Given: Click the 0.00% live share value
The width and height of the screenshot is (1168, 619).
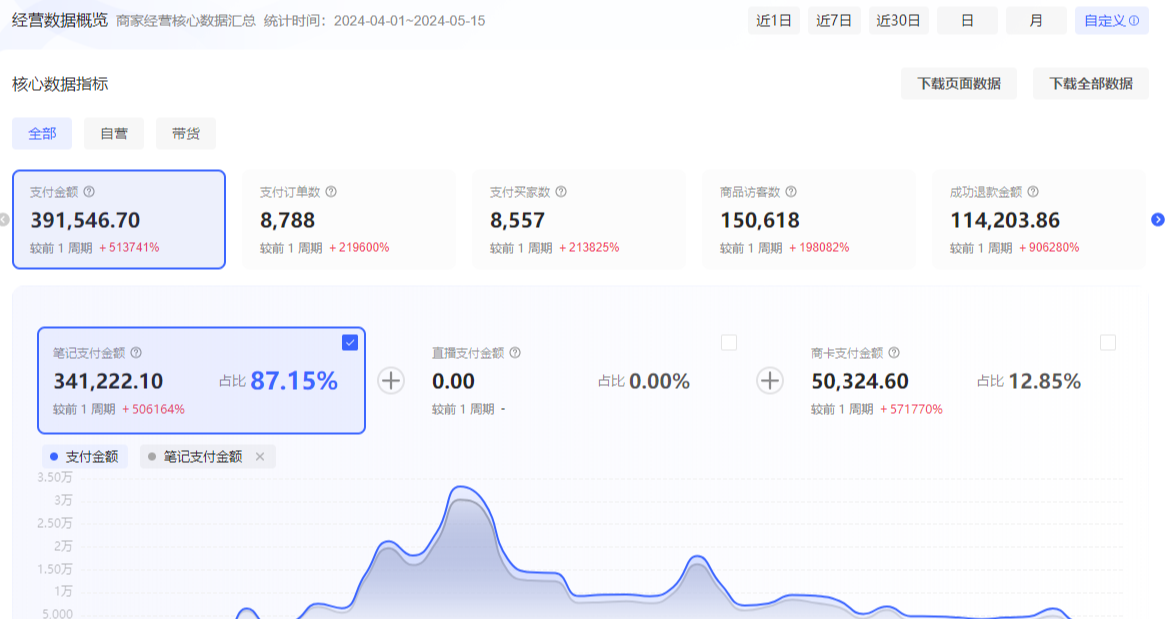Looking at the screenshot, I should [x=659, y=381].
